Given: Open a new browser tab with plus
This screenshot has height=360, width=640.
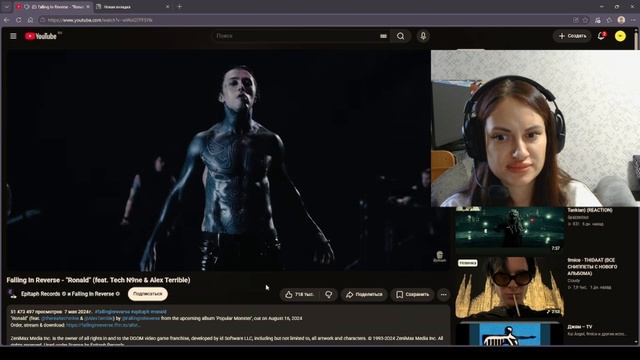Looking at the screenshot, I should click(x=180, y=7).
